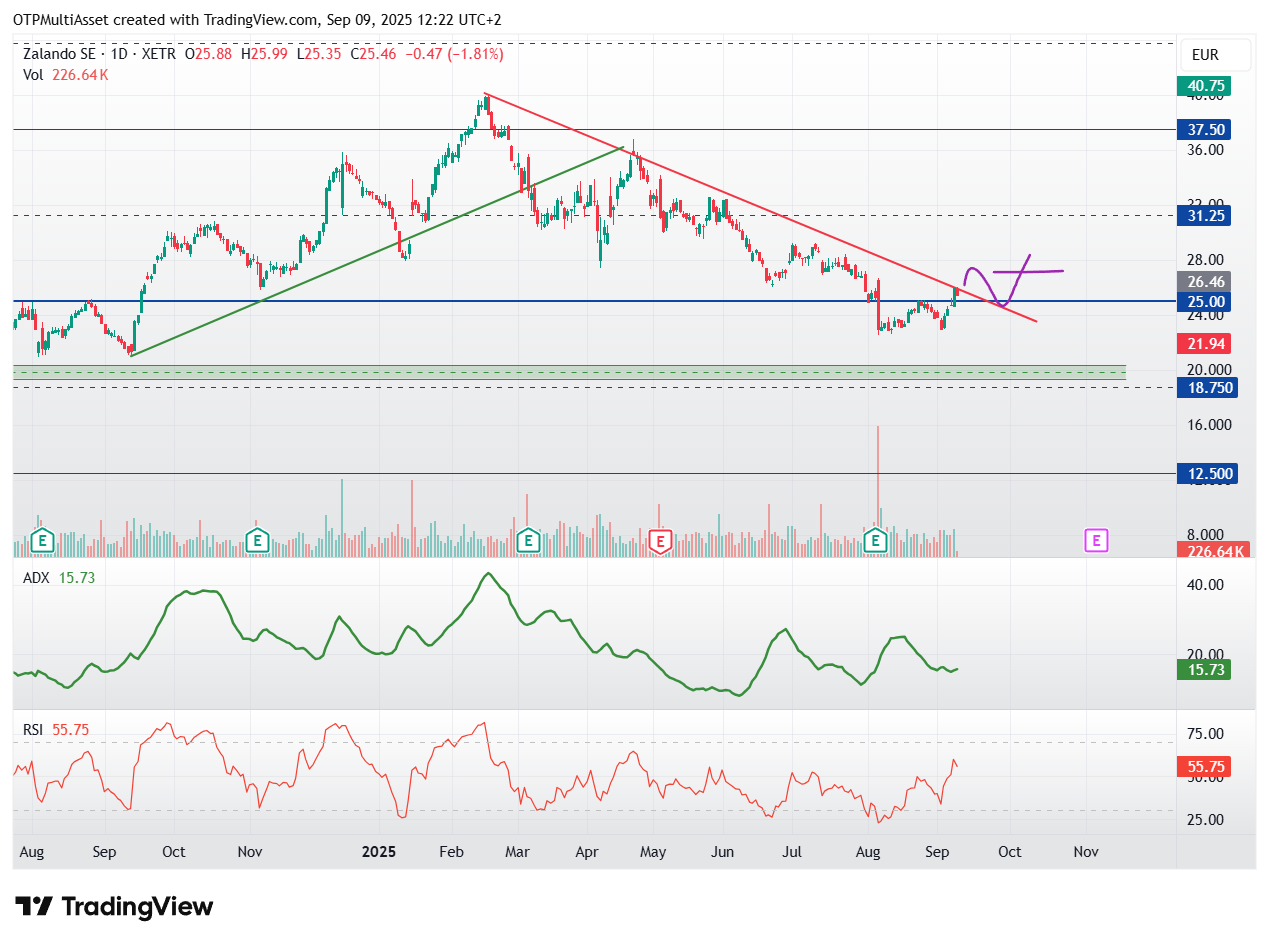Viewport: 1269px width, 944px height.
Task: Click the TradingView logo icon
Action: pyautogui.click(x=35, y=907)
